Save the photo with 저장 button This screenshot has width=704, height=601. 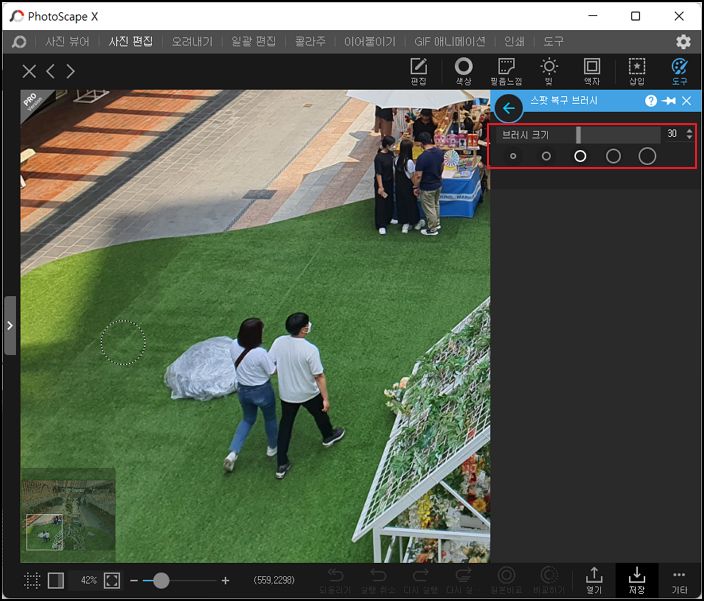pyautogui.click(x=637, y=580)
